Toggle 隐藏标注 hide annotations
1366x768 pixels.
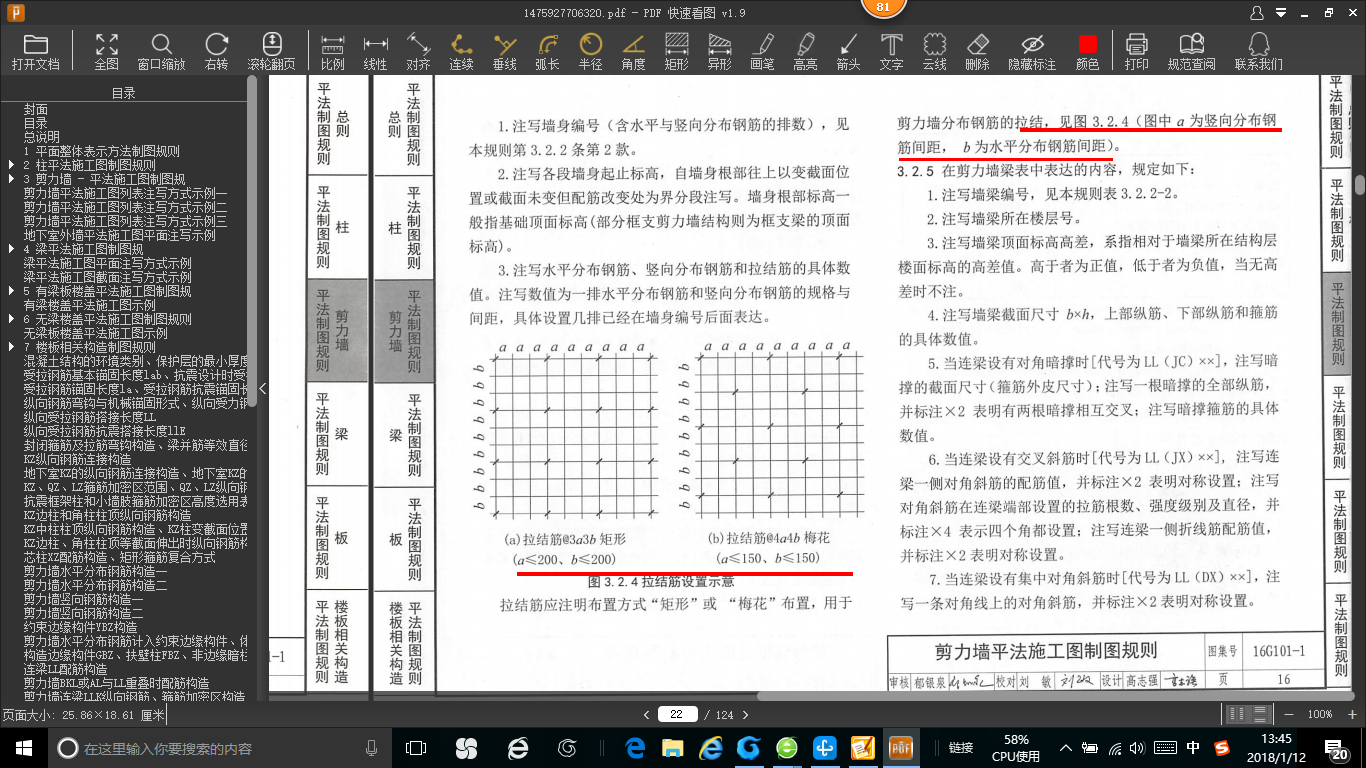coord(1032,51)
